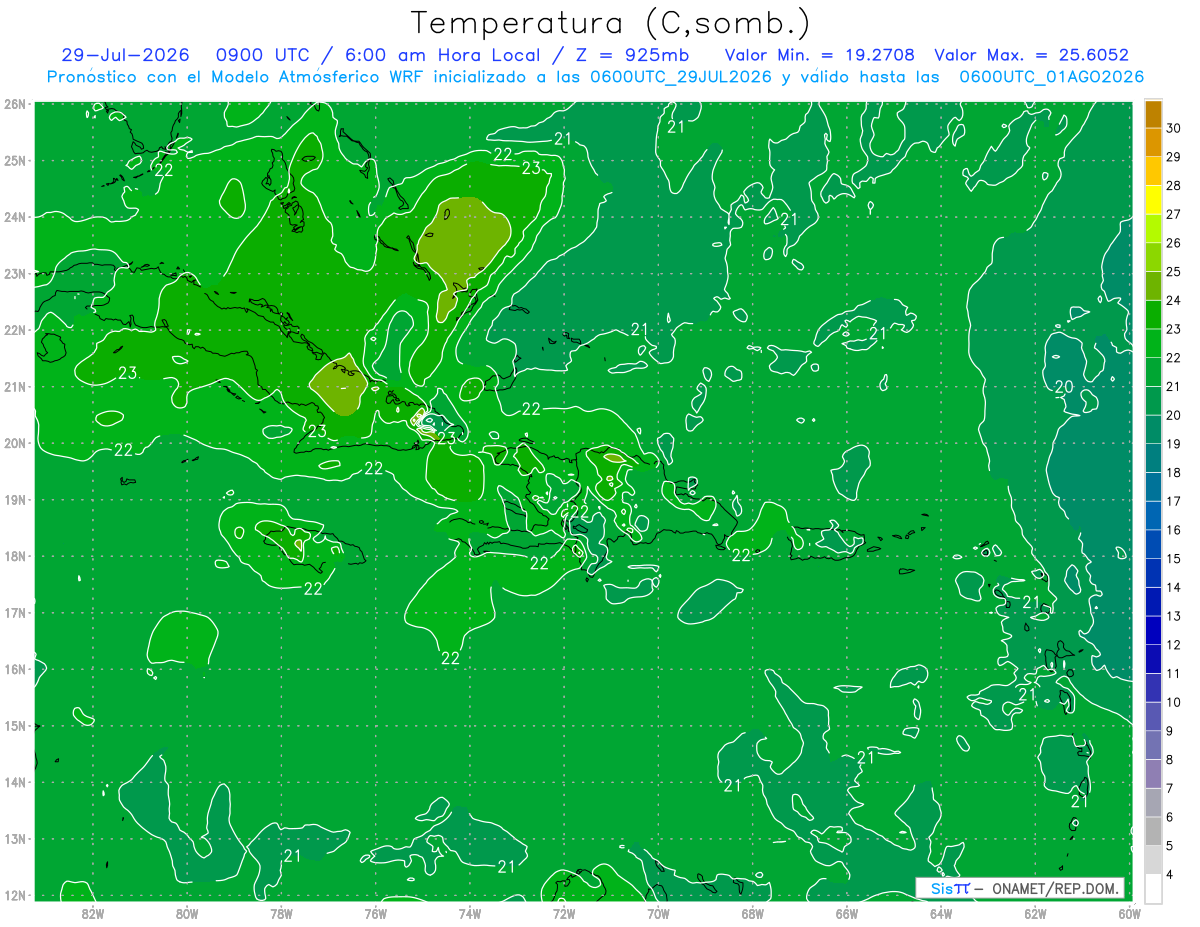Click legend value "13" on the color bar
This screenshot has height=927, width=1200.
click(1174, 616)
